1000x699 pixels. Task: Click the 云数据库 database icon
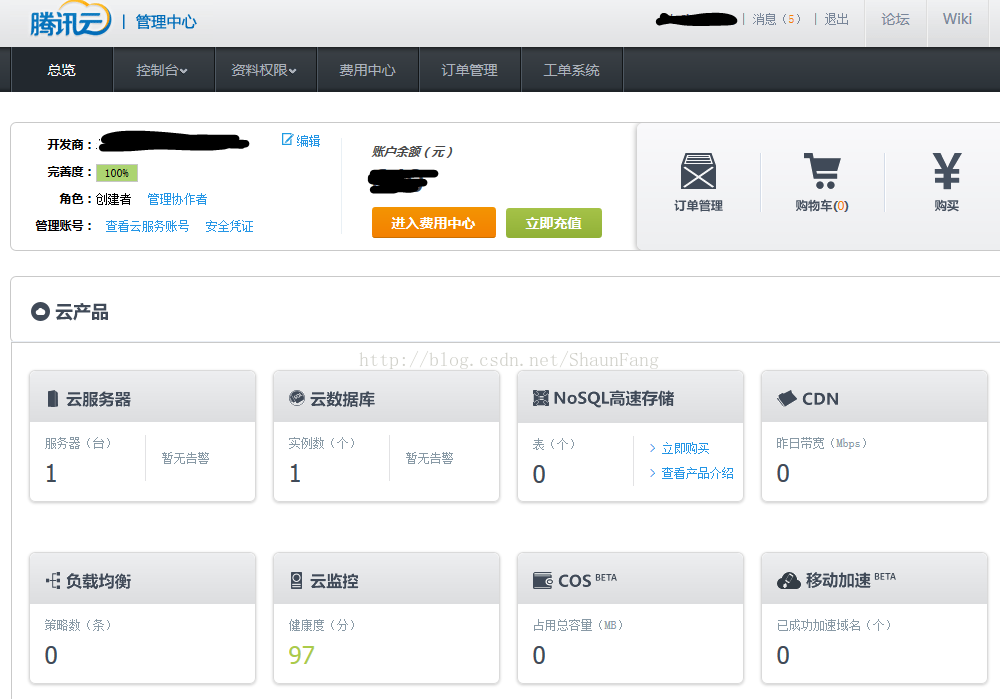pyautogui.click(x=297, y=398)
